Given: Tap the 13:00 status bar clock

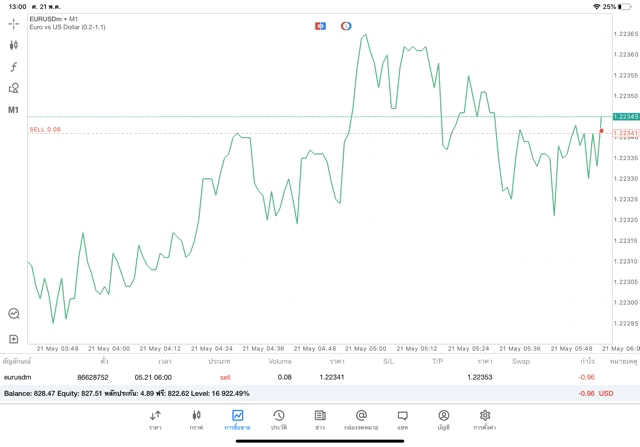Looking at the screenshot, I should (x=18, y=7).
